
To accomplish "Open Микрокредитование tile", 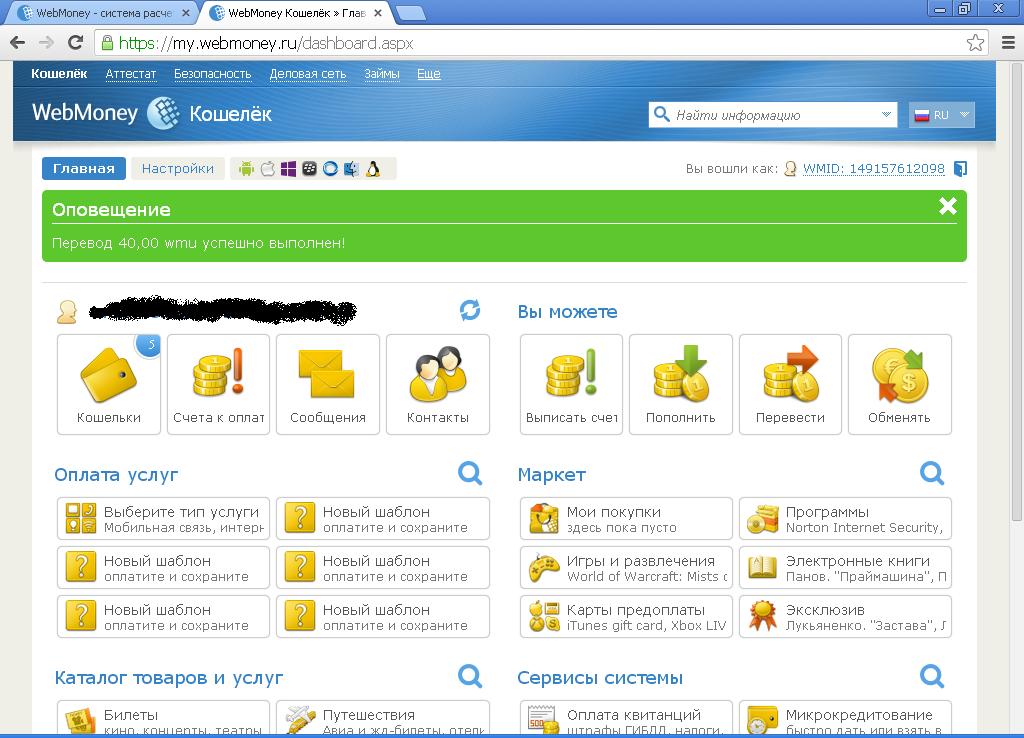I will click(x=845, y=717).
